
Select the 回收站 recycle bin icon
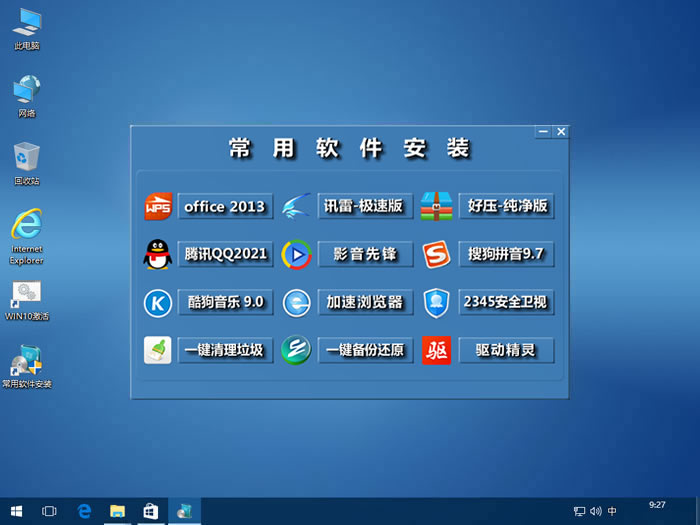point(27,163)
